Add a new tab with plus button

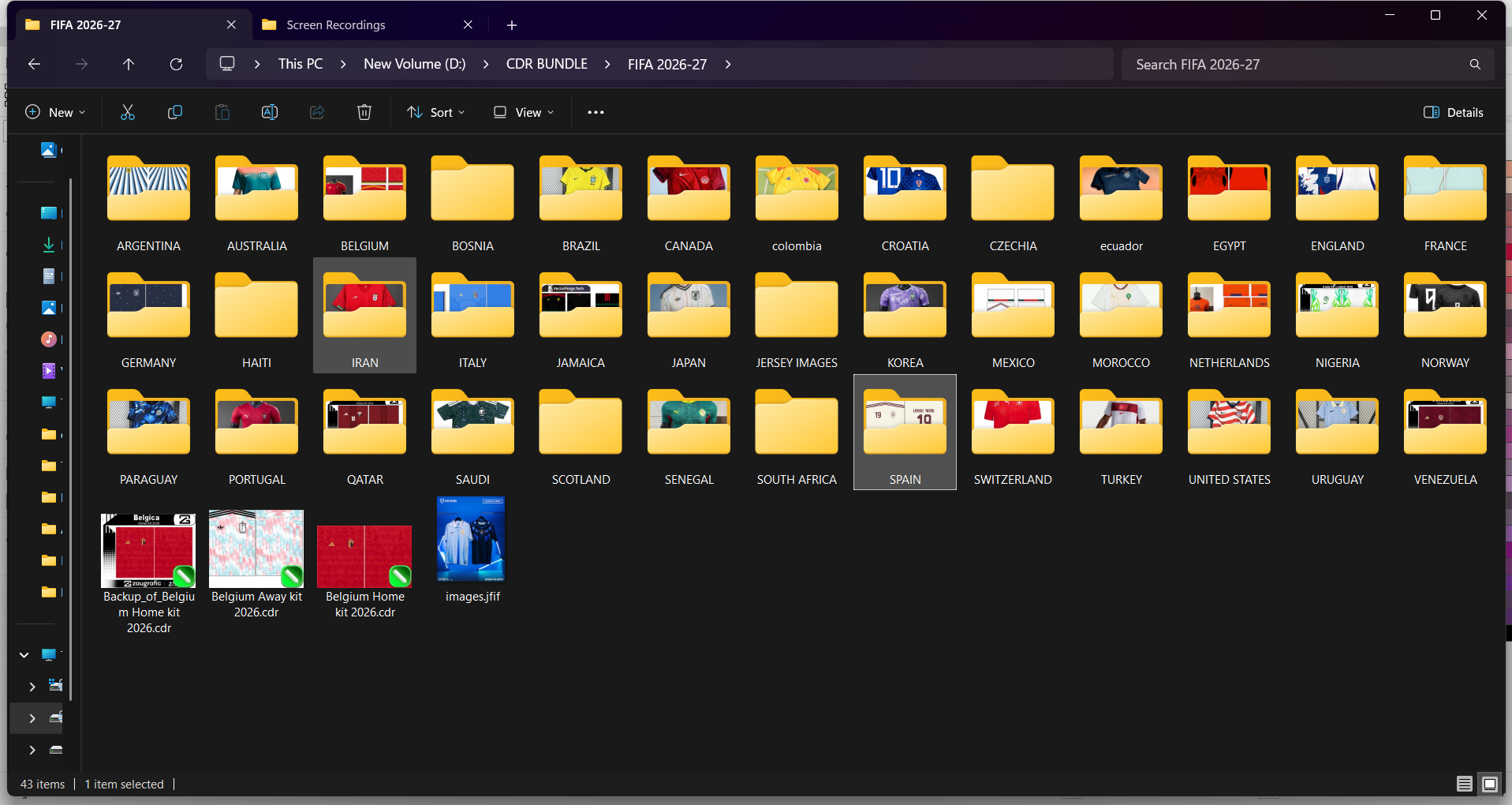click(512, 25)
